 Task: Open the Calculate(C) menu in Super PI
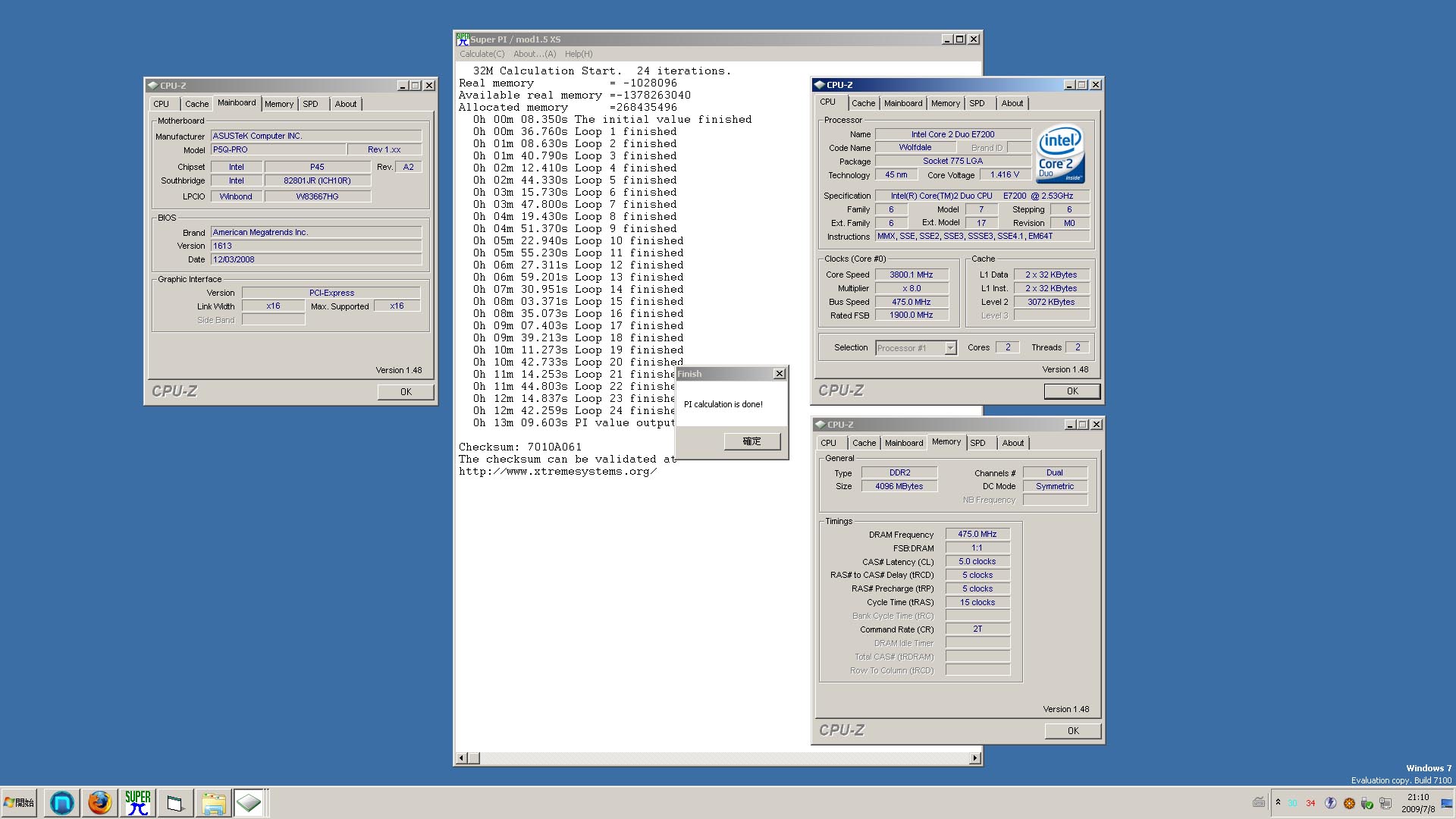tap(482, 54)
